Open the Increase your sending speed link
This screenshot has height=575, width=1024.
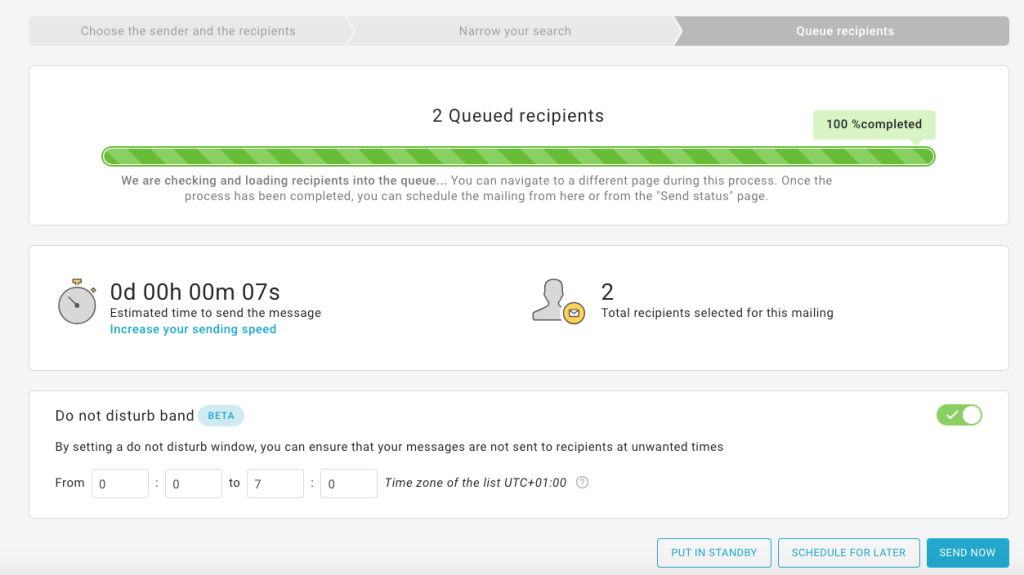tap(193, 329)
